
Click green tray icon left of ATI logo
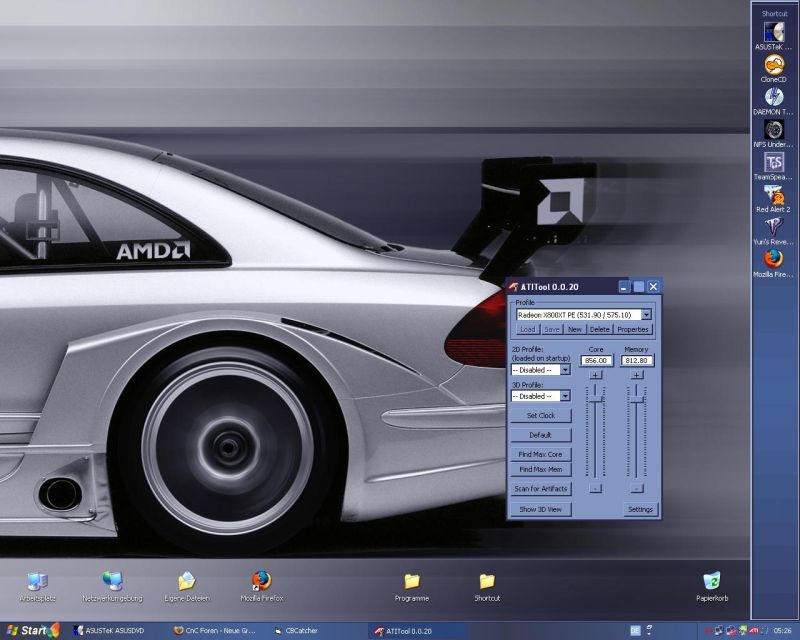pos(742,631)
